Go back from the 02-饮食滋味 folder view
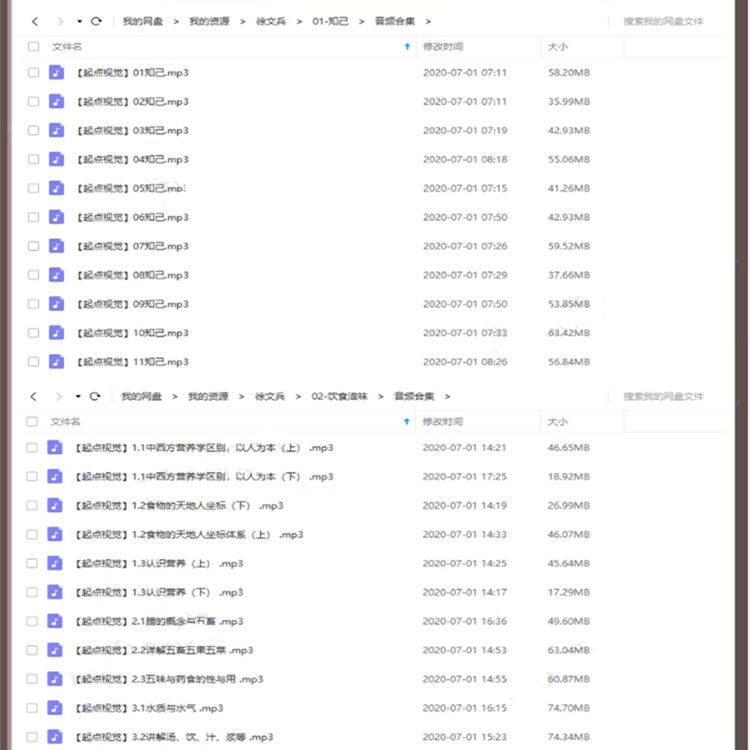 (34, 396)
